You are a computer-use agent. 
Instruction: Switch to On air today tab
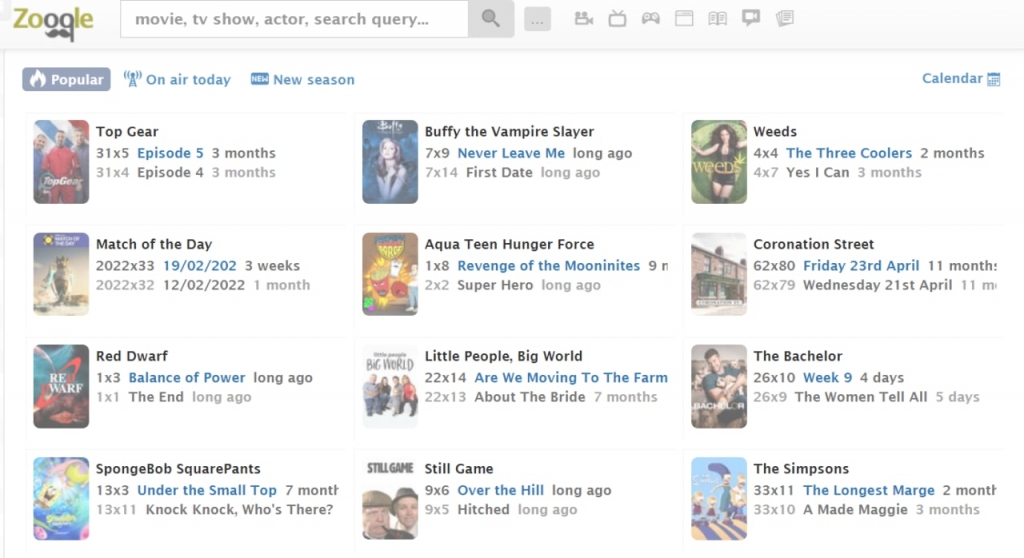click(x=177, y=79)
